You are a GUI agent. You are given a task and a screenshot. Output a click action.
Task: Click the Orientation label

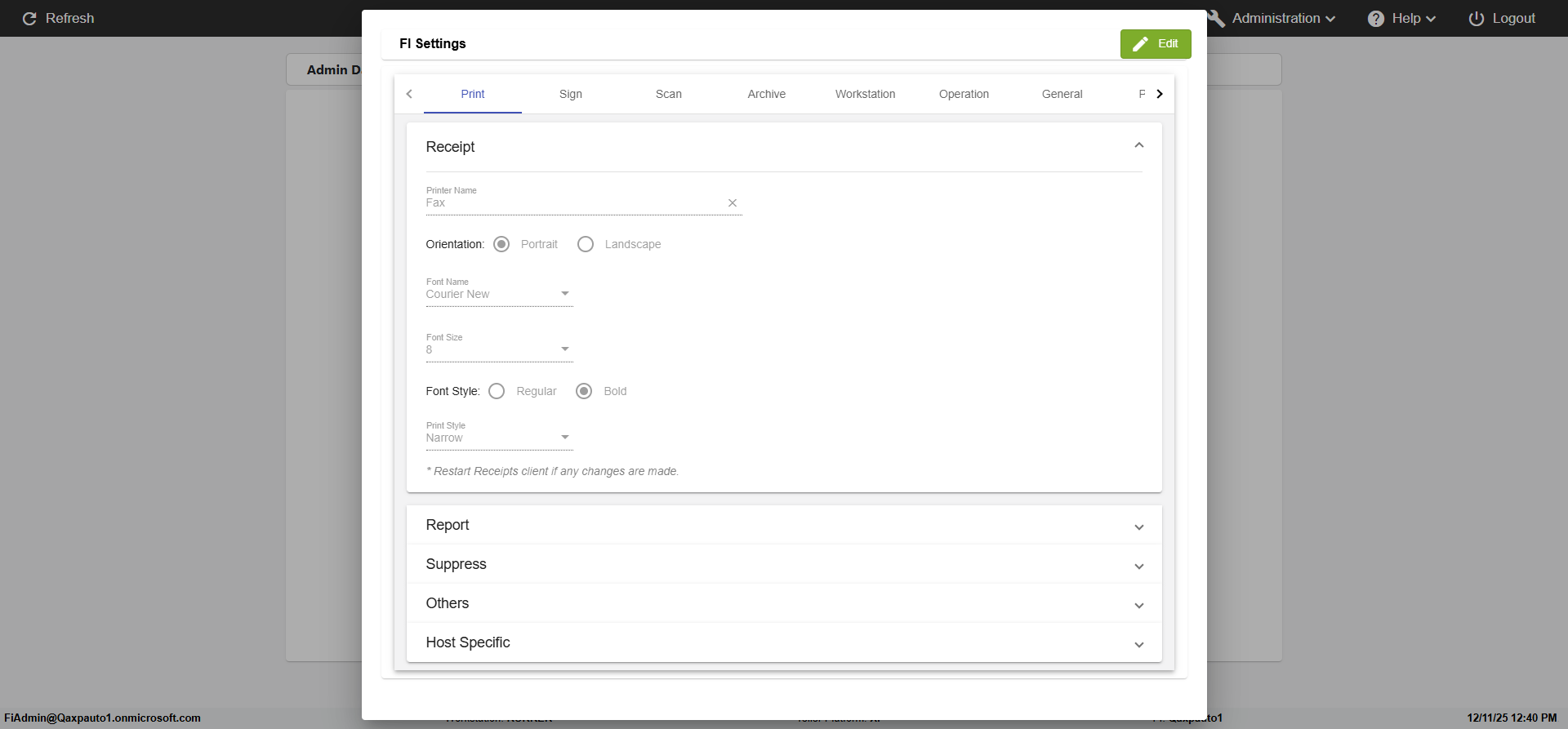point(455,244)
